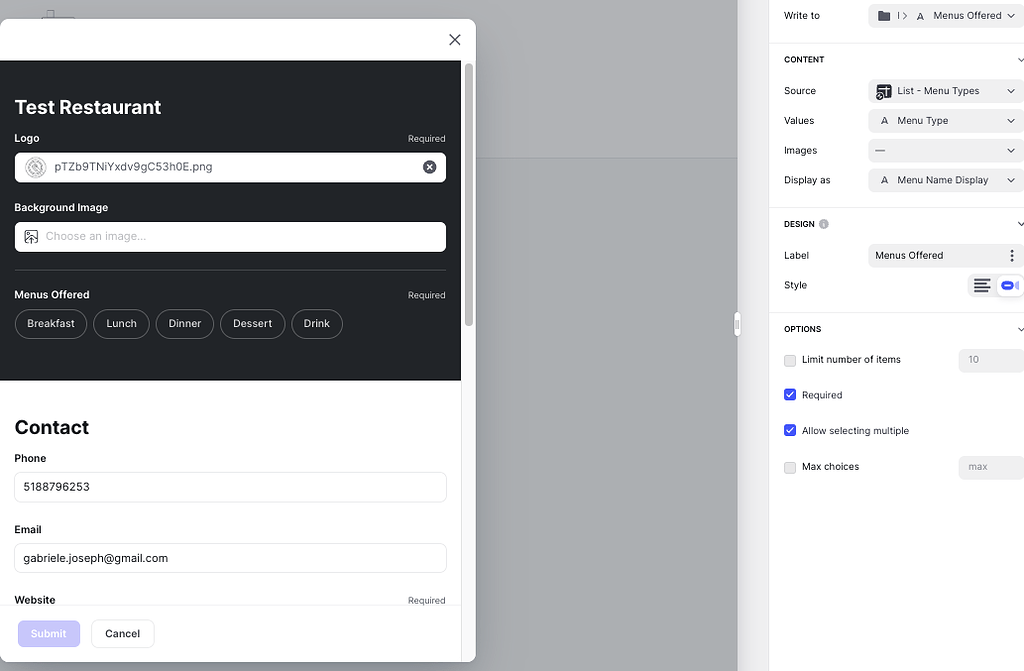Open the Label kebab menu
Viewport: 1024px width, 671px height.
tap(1011, 255)
